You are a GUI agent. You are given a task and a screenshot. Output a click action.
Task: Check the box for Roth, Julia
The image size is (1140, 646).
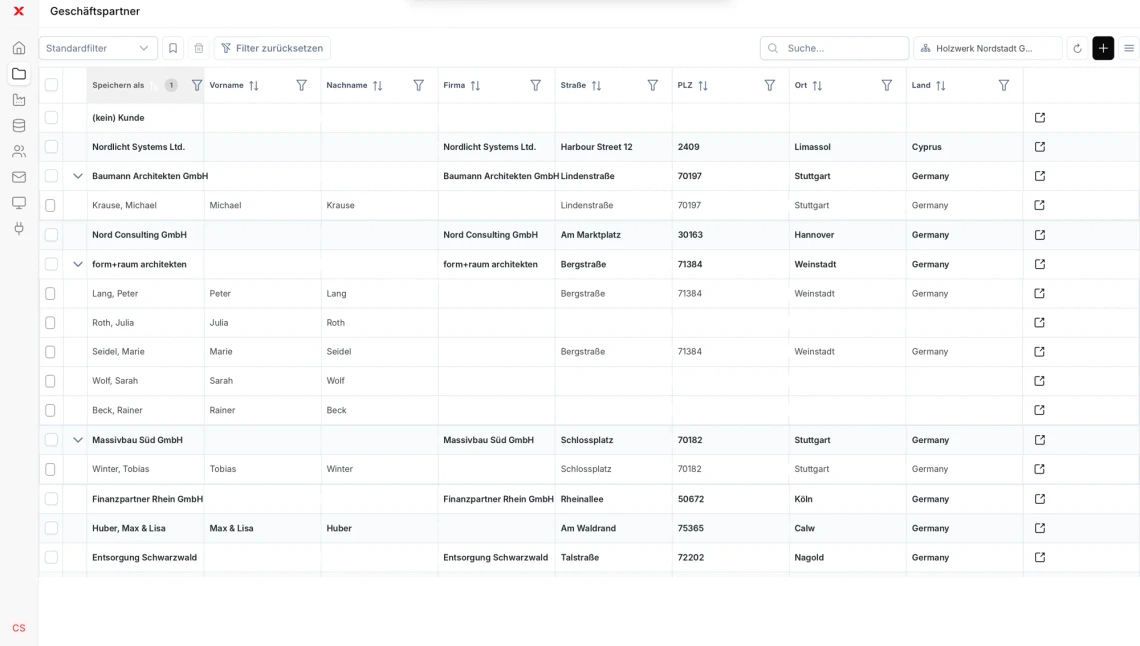click(x=50, y=323)
